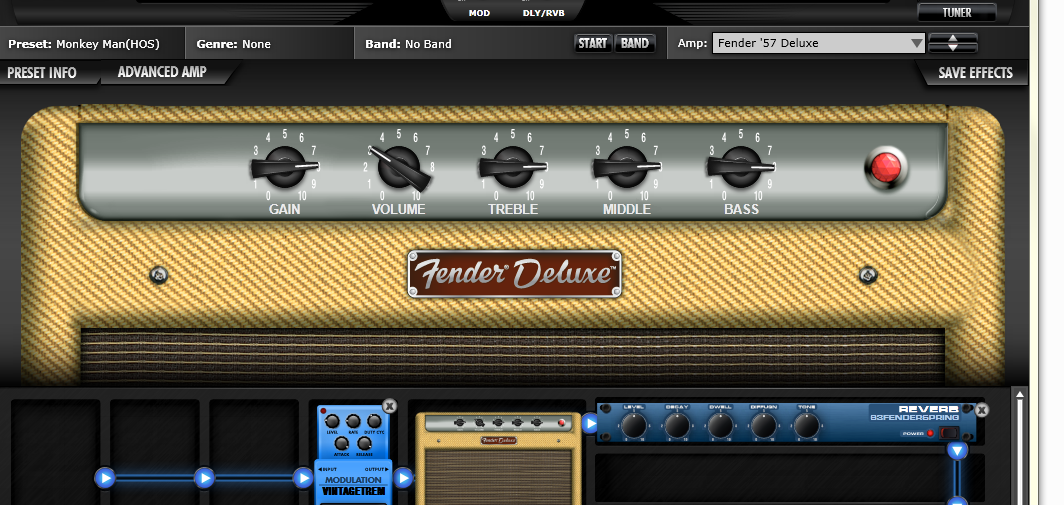
Task: Adjust the VOLUME knob on the amp
Action: click(x=399, y=167)
